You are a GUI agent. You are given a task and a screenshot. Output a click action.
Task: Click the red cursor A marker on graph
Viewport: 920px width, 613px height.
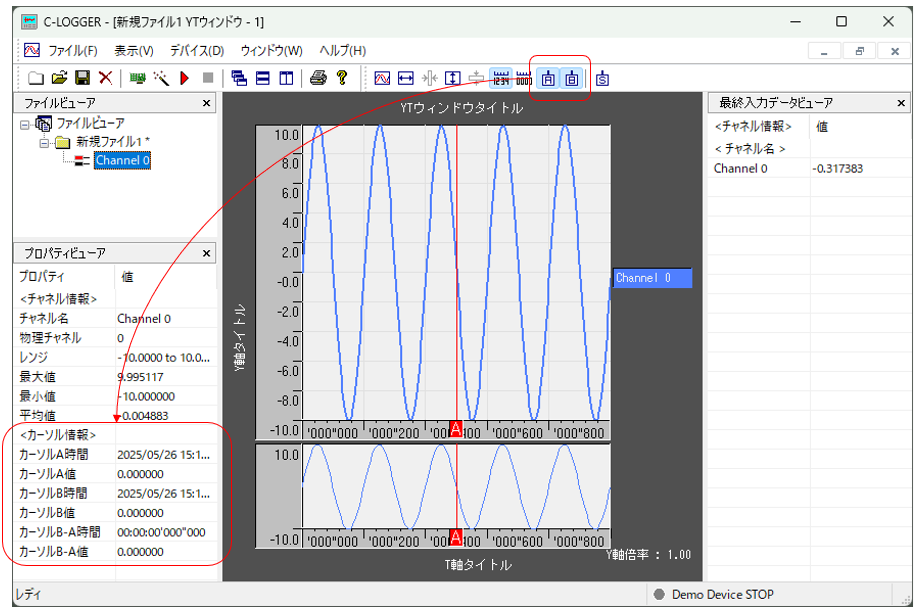pyautogui.click(x=456, y=429)
